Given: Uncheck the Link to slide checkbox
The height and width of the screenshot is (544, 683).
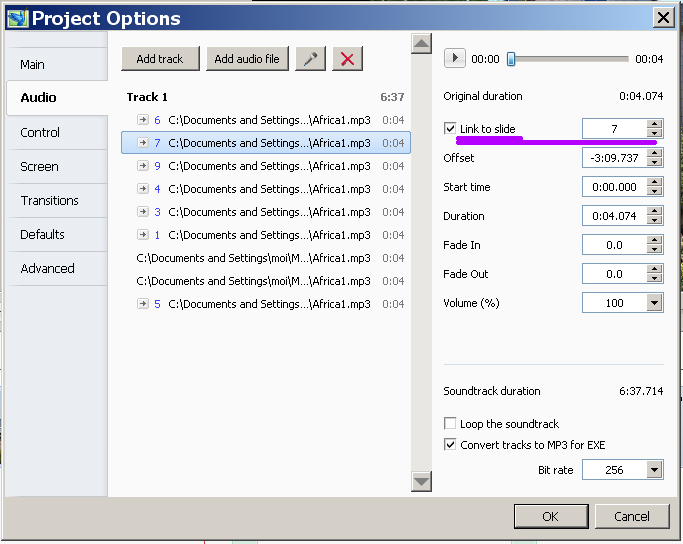Looking at the screenshot, I should coord(450,128).
